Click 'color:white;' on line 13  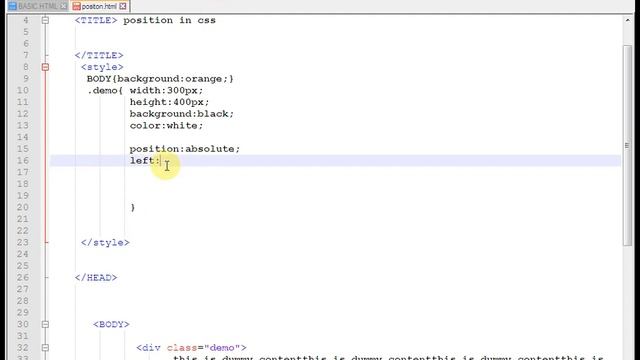pos(167,126)
